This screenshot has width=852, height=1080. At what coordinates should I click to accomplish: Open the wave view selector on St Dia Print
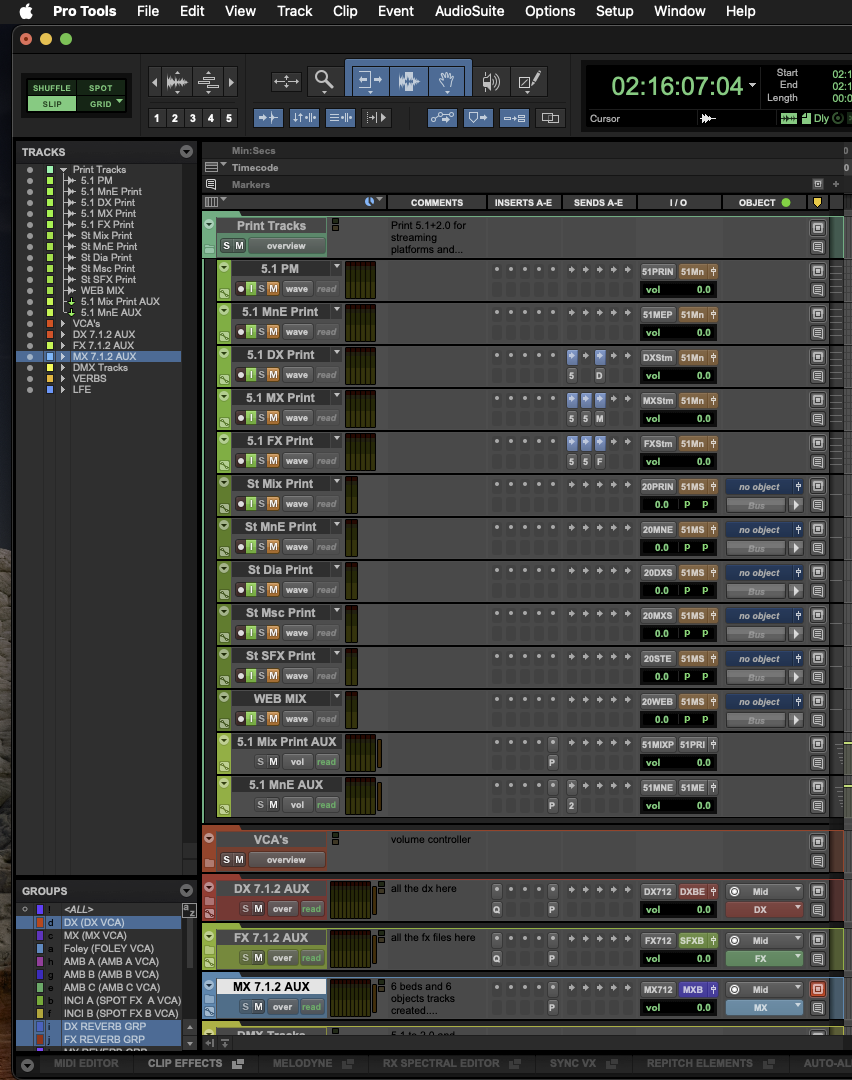pos(297,590)
